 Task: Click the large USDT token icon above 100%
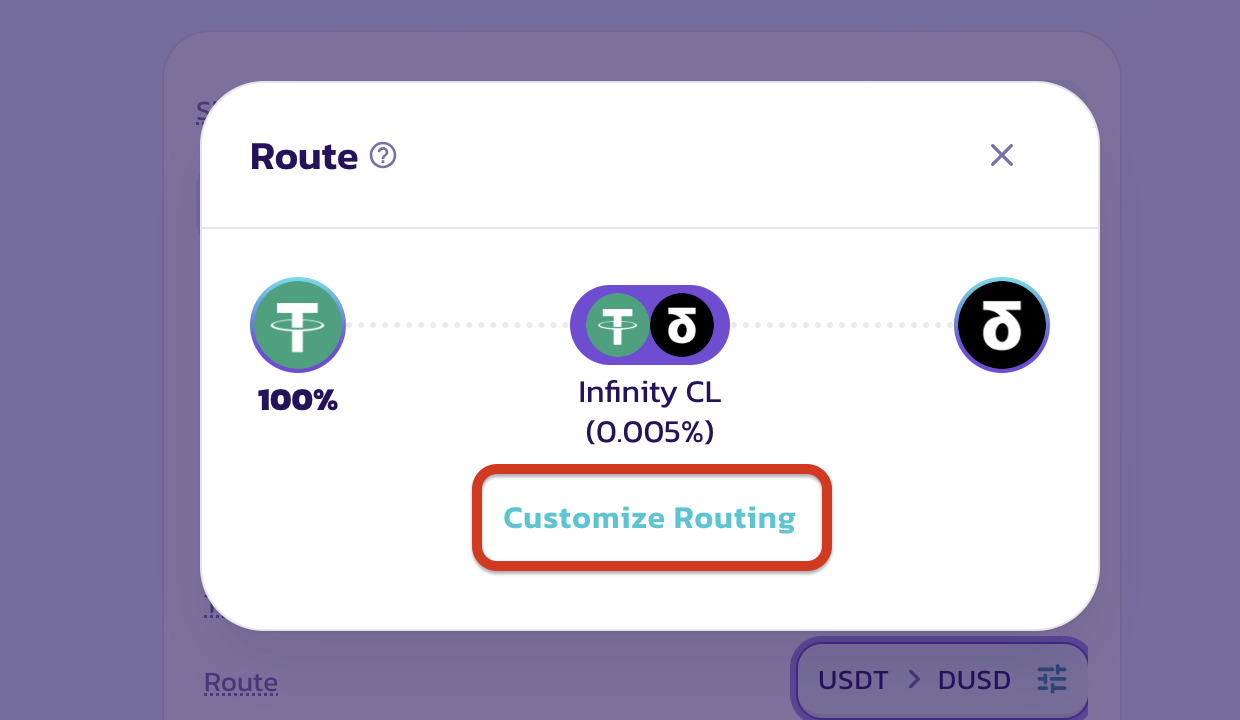click(x=298, y=325)
